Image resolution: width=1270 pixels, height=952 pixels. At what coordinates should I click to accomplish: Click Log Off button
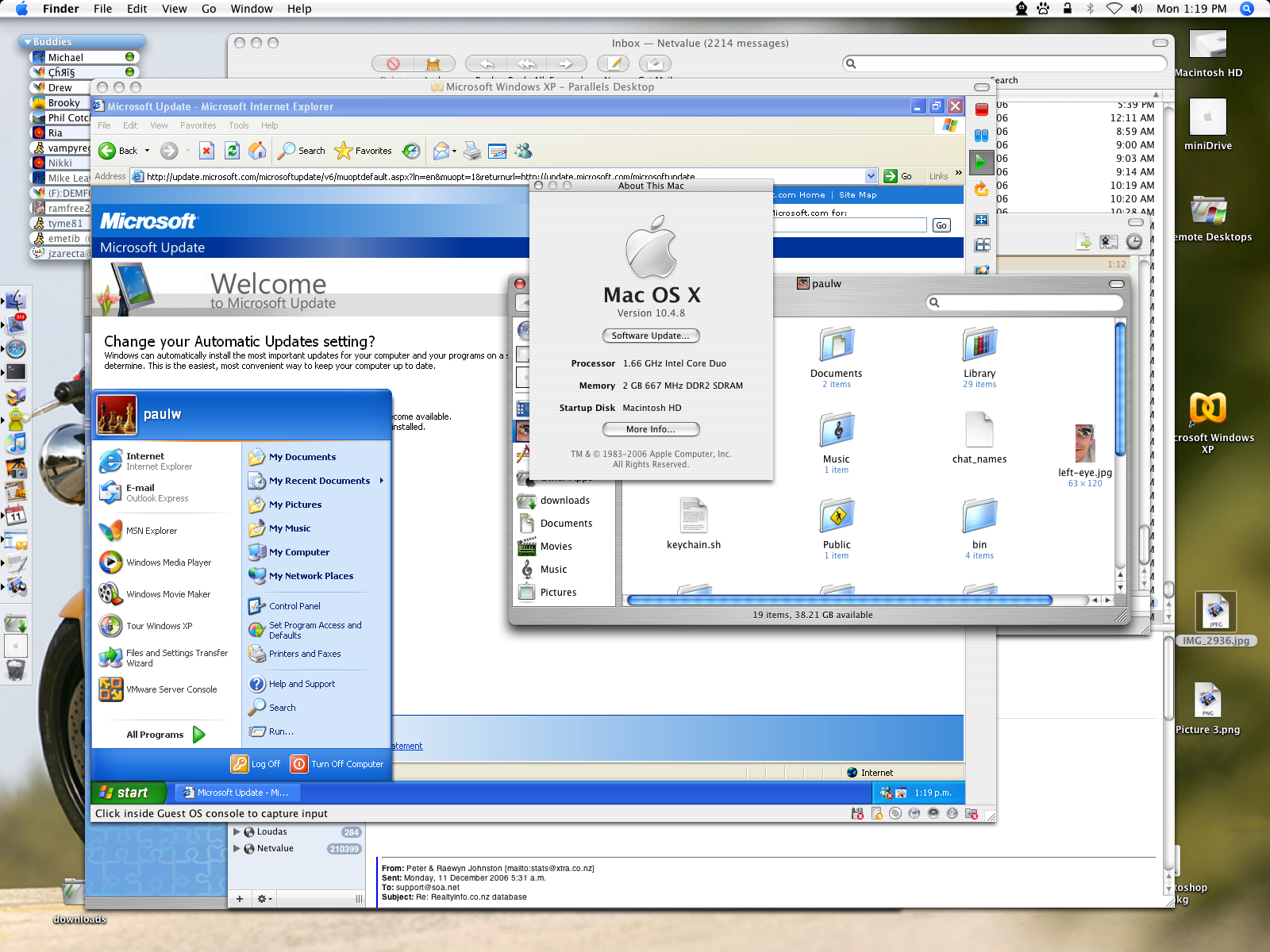click(x=256, y=764)
